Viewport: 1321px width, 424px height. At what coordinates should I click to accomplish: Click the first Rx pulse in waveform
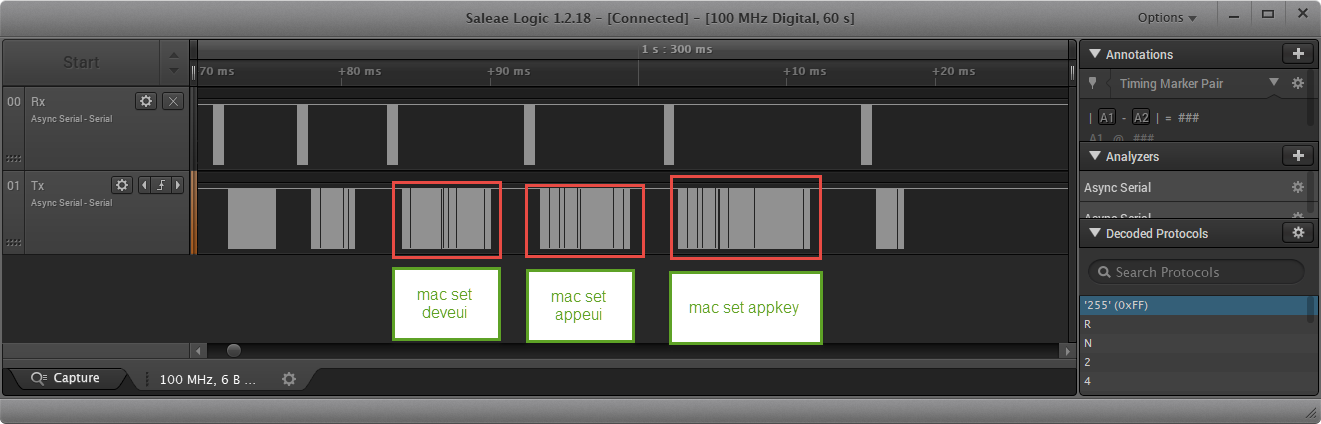point(218,134)
